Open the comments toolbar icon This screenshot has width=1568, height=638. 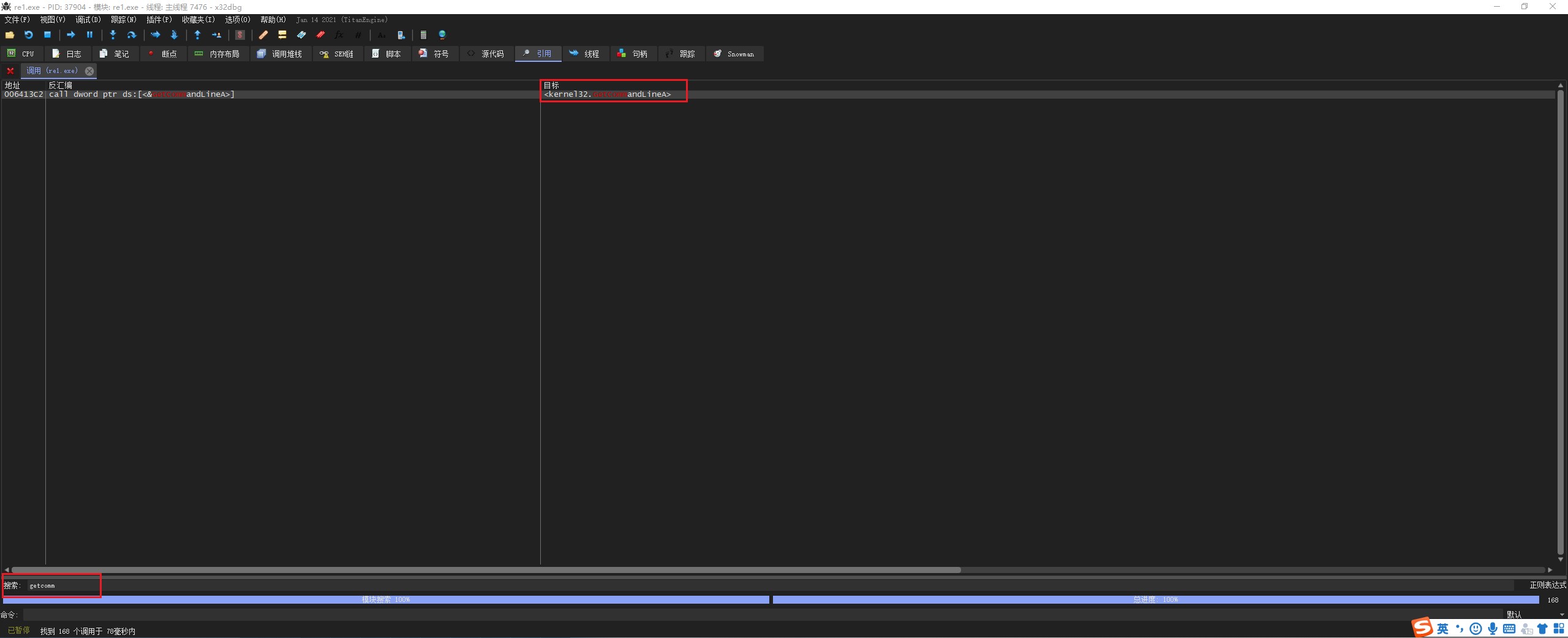point(282,35)
